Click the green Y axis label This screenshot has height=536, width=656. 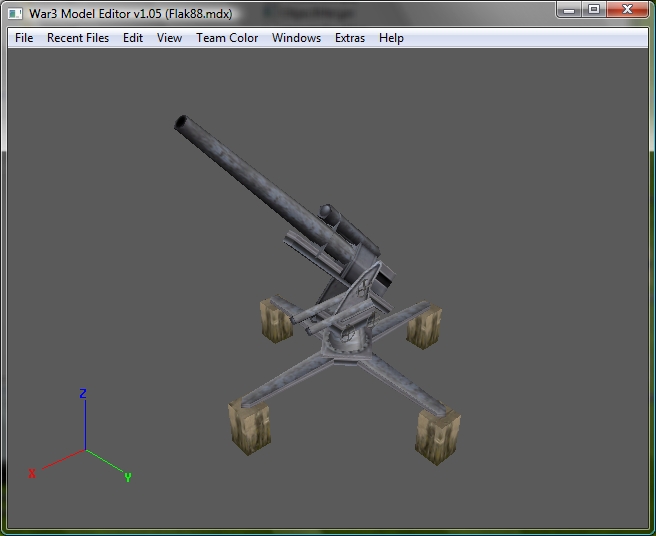pos(128,477)
